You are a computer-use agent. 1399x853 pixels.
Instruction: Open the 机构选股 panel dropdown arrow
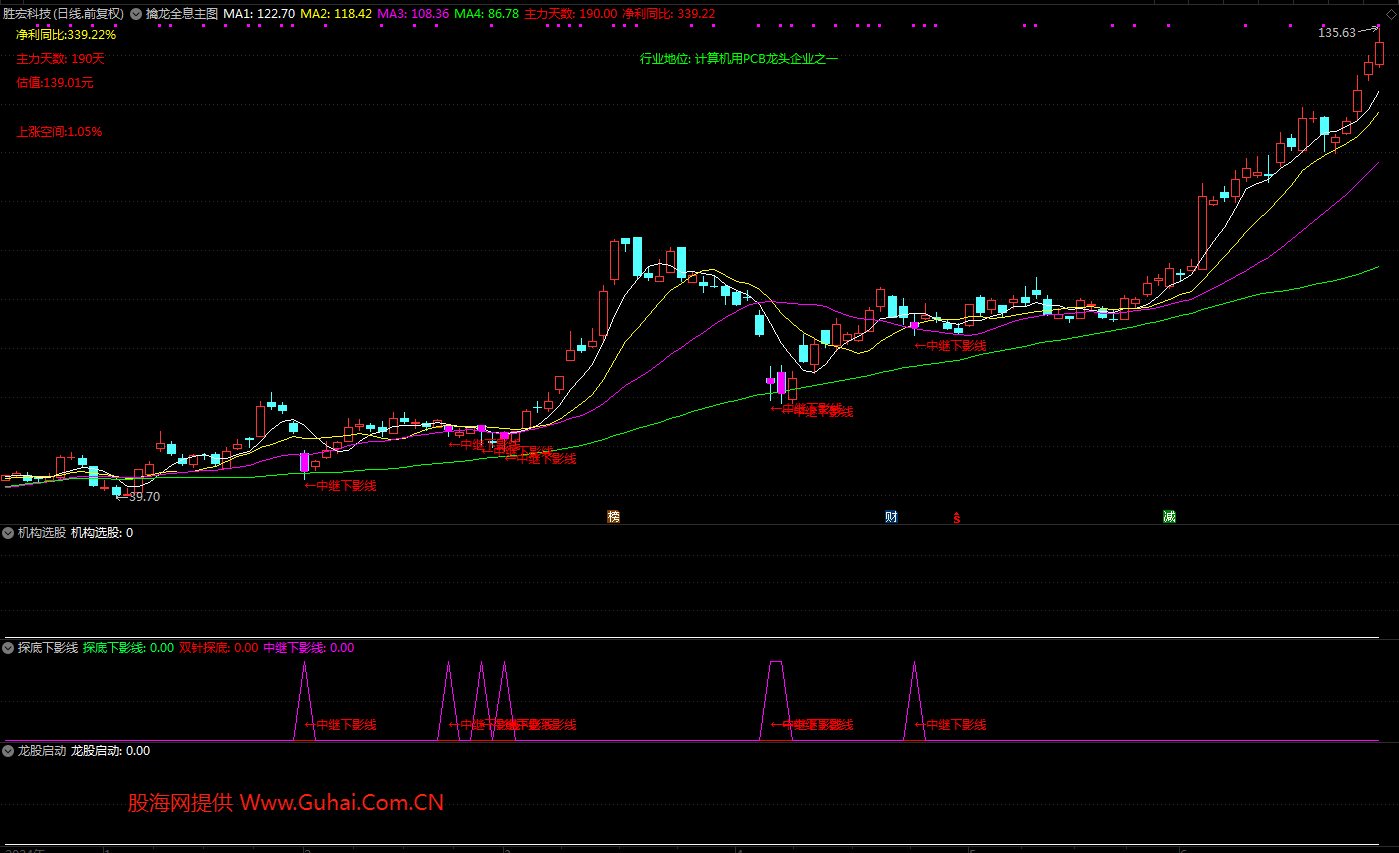click(8, 533)
